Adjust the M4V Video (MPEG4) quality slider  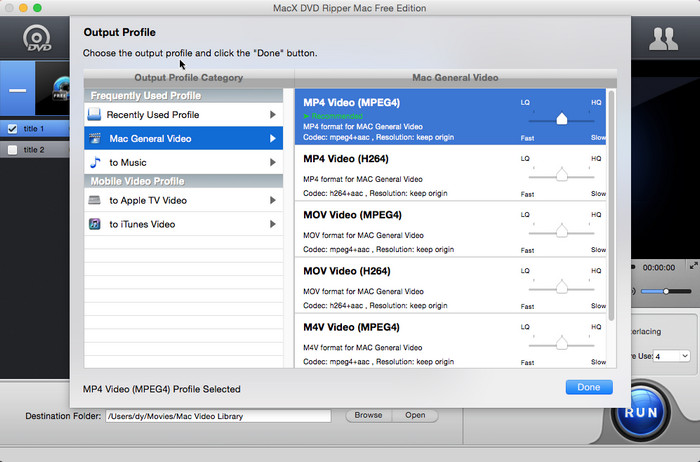pos(562,344)
